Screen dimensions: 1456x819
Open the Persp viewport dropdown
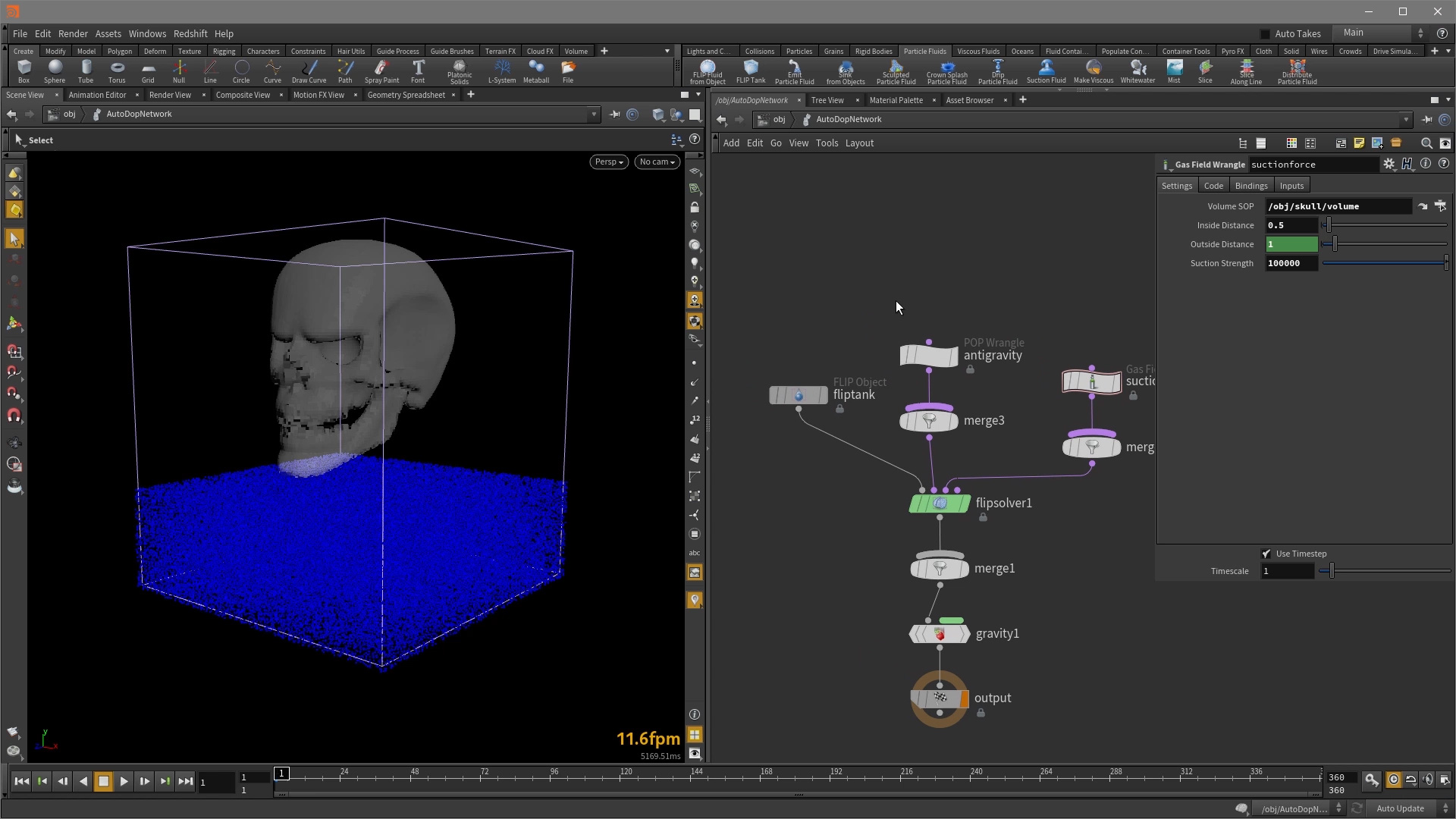pos(609,162)
